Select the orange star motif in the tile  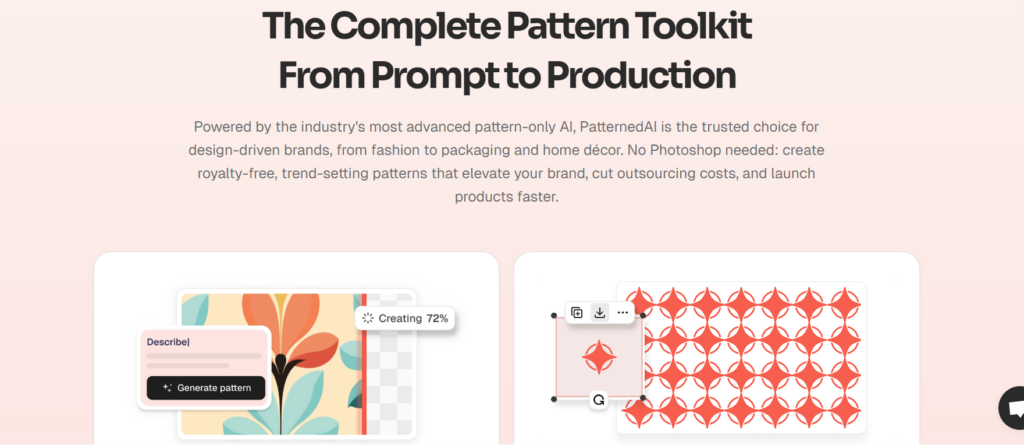coord(599,357)
